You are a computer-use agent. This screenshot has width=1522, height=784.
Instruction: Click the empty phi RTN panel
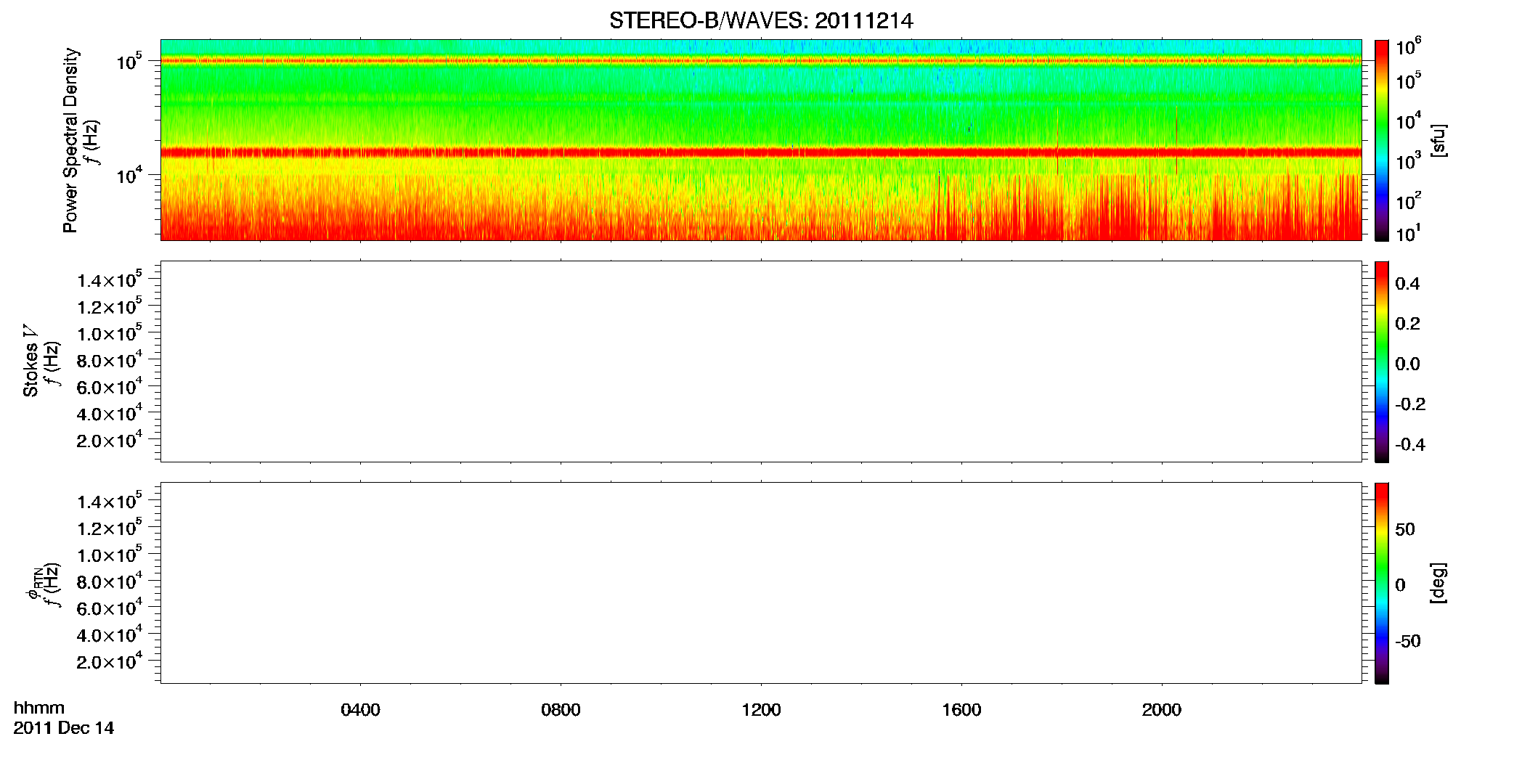point(760,583)
